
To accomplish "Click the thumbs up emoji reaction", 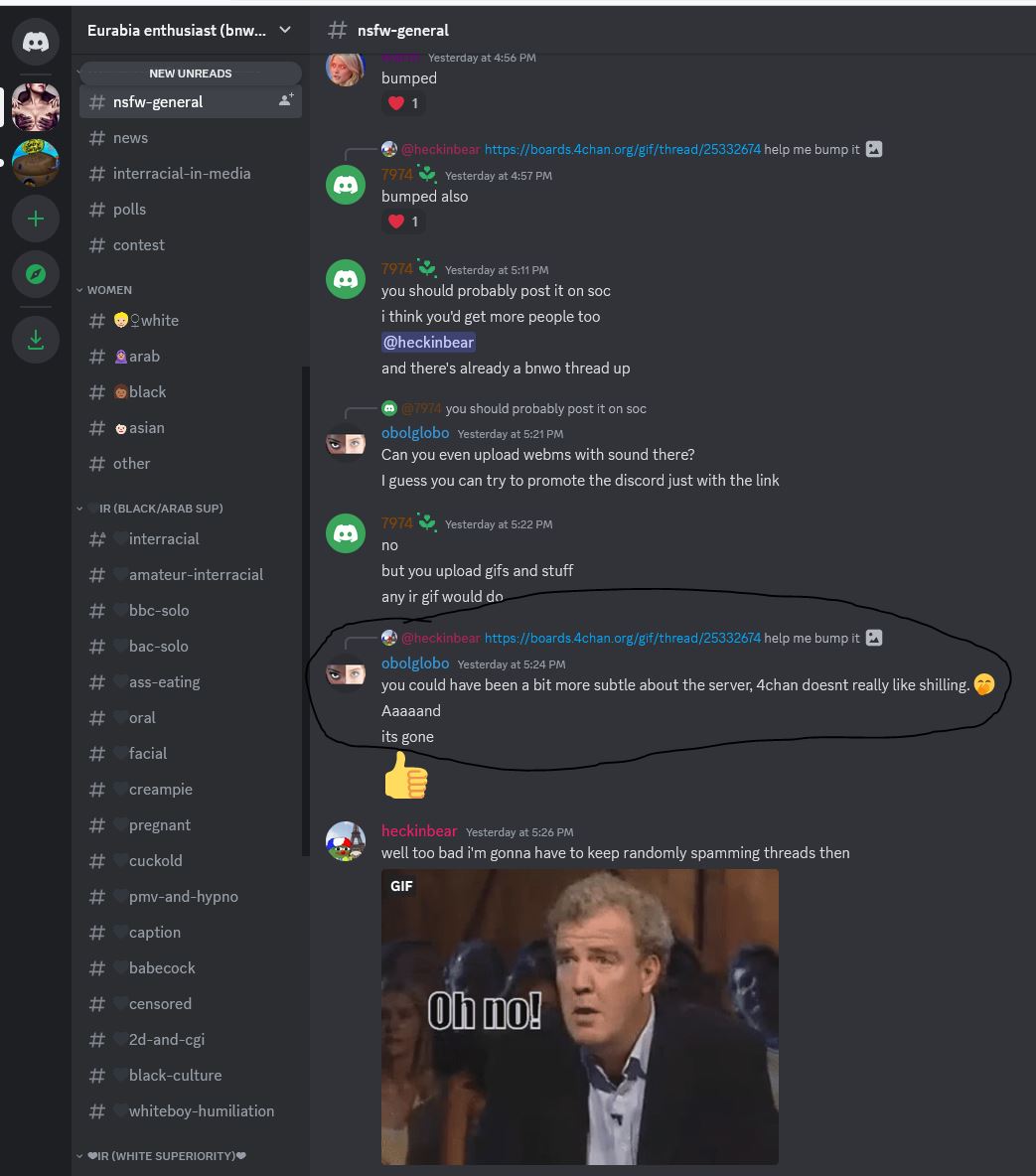I will 406,776.
